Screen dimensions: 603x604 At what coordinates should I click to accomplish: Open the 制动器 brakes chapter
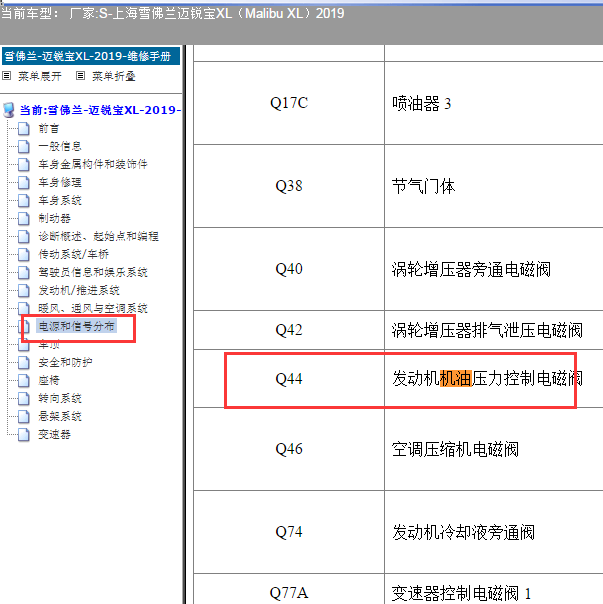(54, 218)
